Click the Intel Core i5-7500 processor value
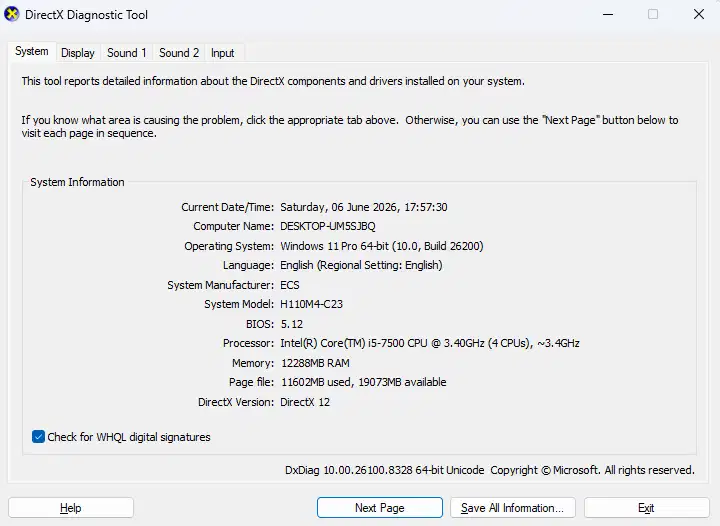Viewport: 720px width, 526px height. (430, 343)
